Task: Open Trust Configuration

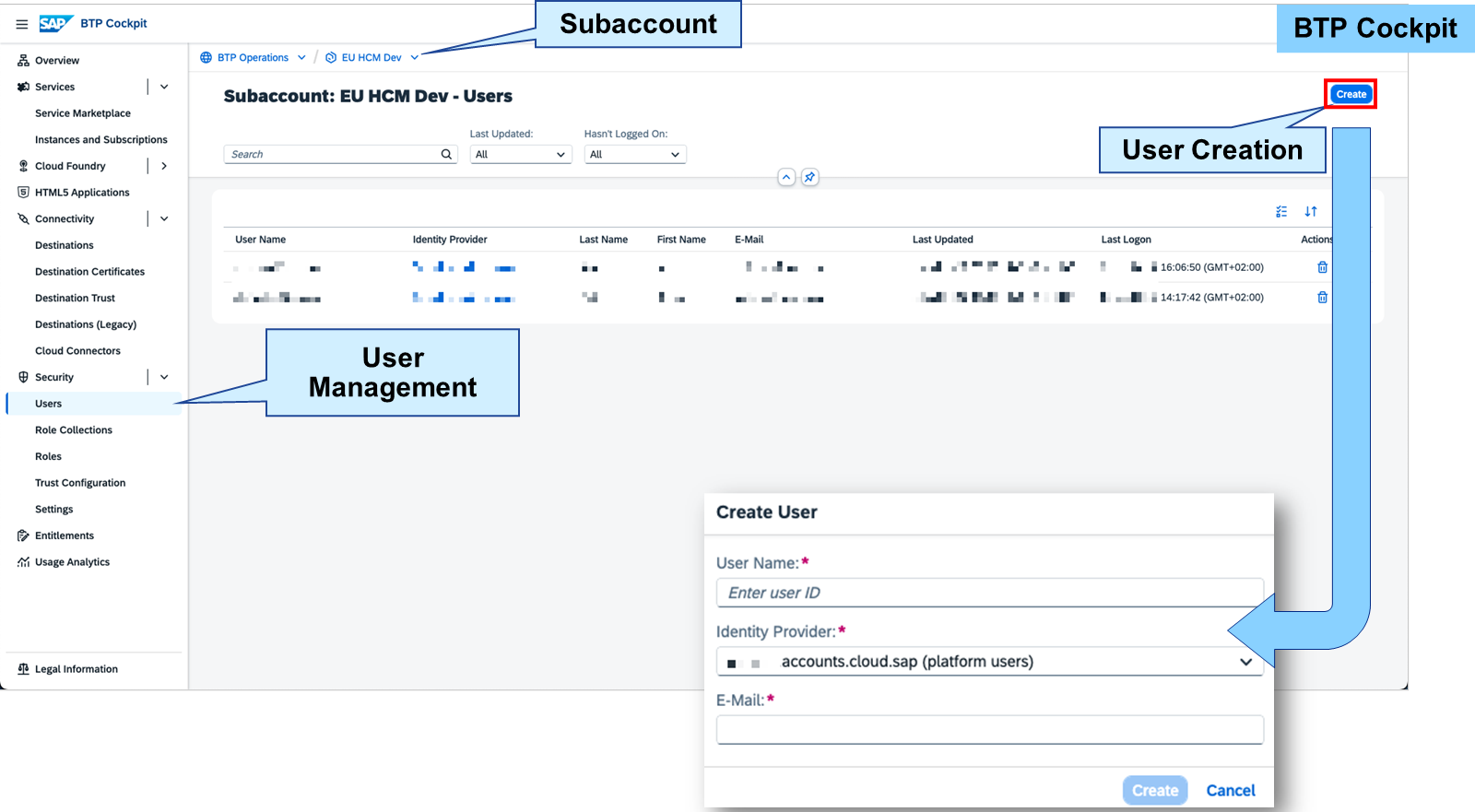Action: [x=80, y=483]
